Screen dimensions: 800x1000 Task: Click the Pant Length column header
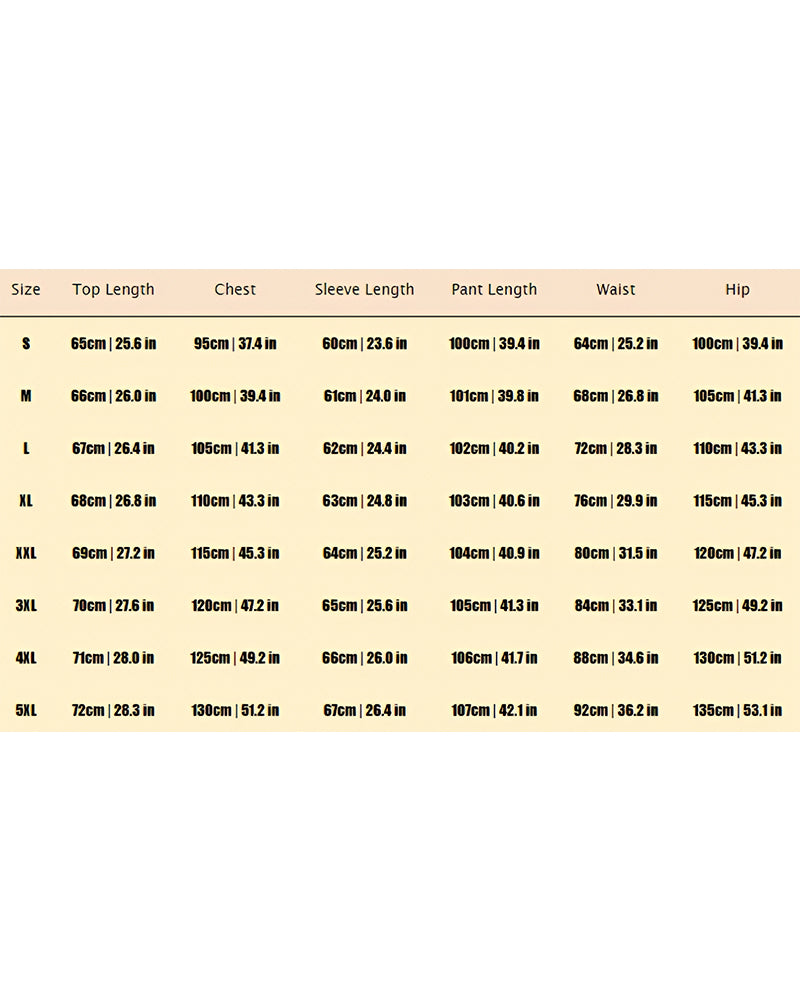point(494,290)
